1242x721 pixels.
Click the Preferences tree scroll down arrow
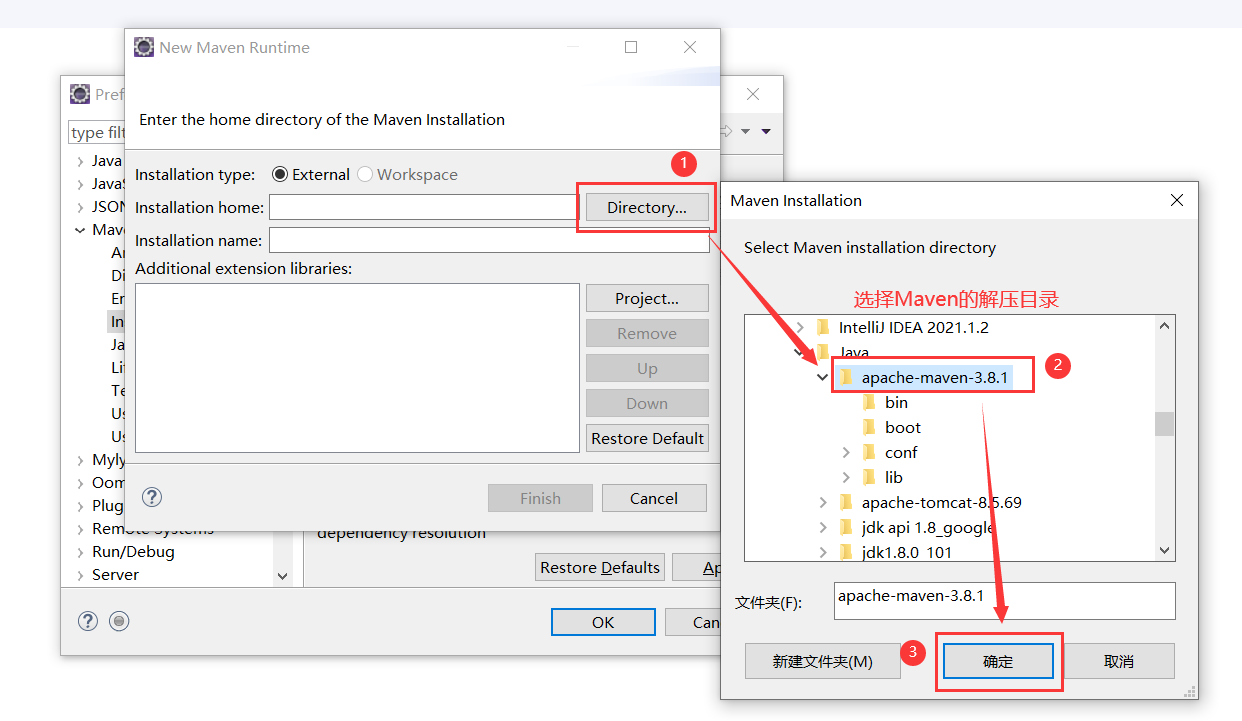click(282, 576)
